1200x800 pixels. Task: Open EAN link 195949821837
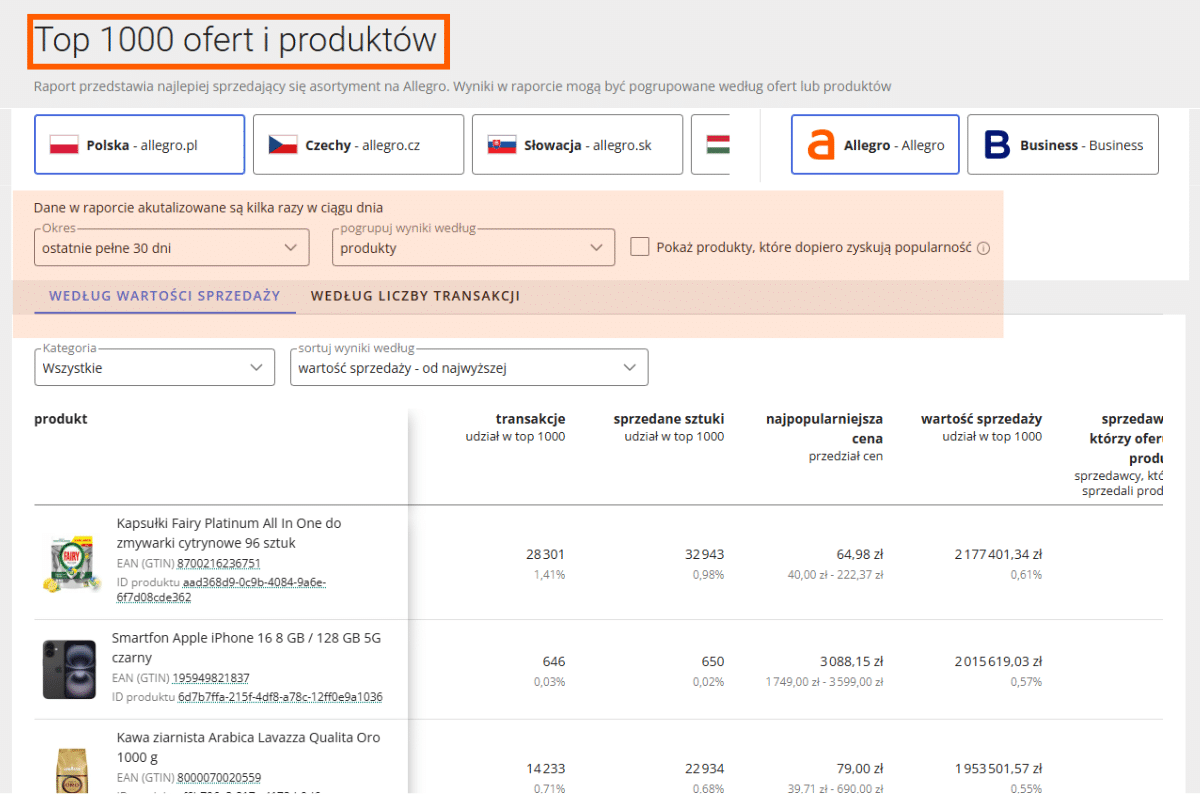213,678
